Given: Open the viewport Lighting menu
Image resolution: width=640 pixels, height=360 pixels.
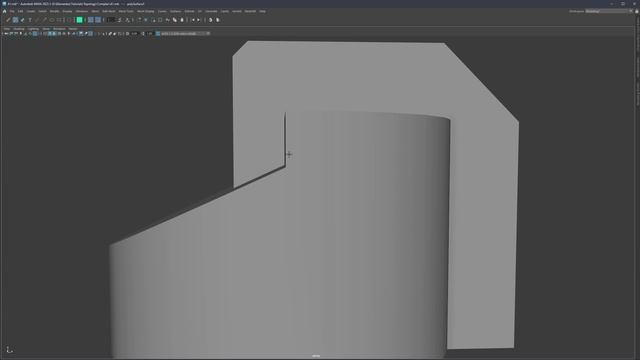Looking at the screenshot, I should click(x=33, y=29).
